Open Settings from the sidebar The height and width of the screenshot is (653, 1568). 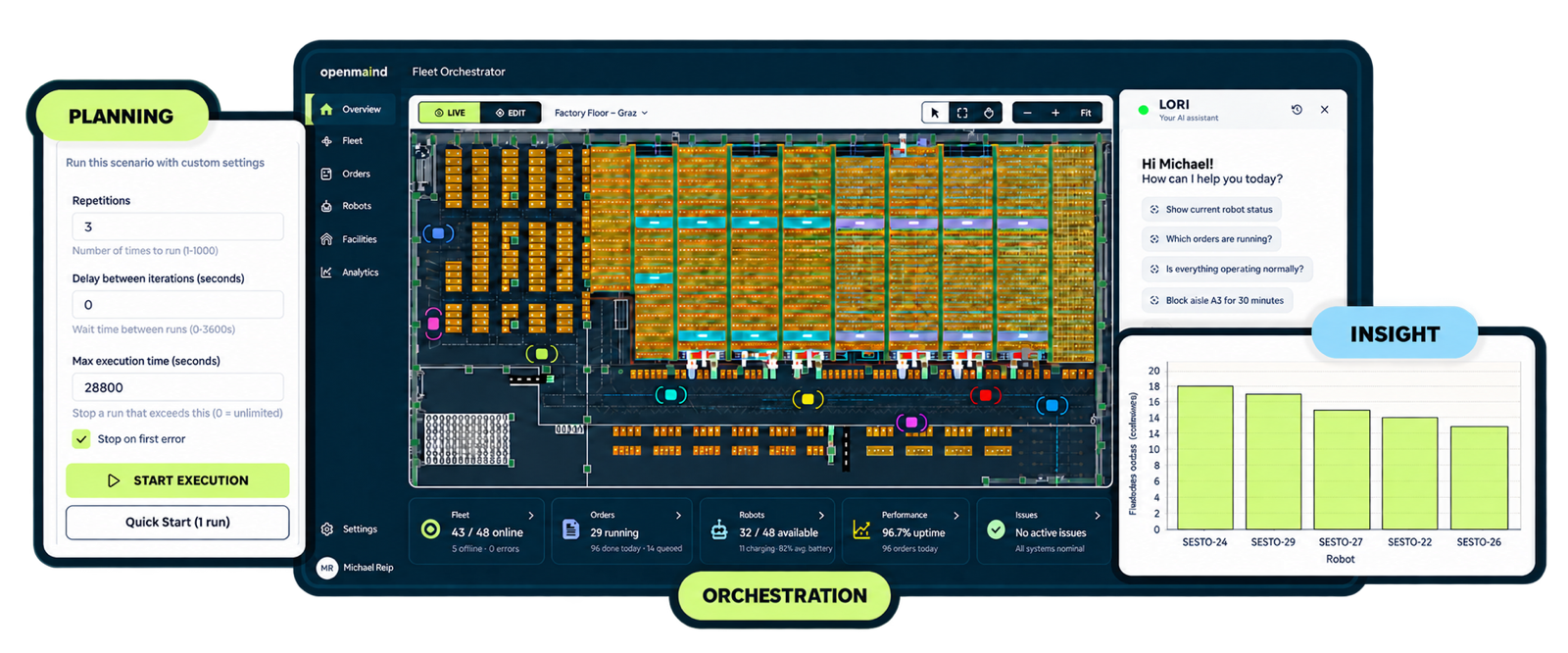coord(360,529)
